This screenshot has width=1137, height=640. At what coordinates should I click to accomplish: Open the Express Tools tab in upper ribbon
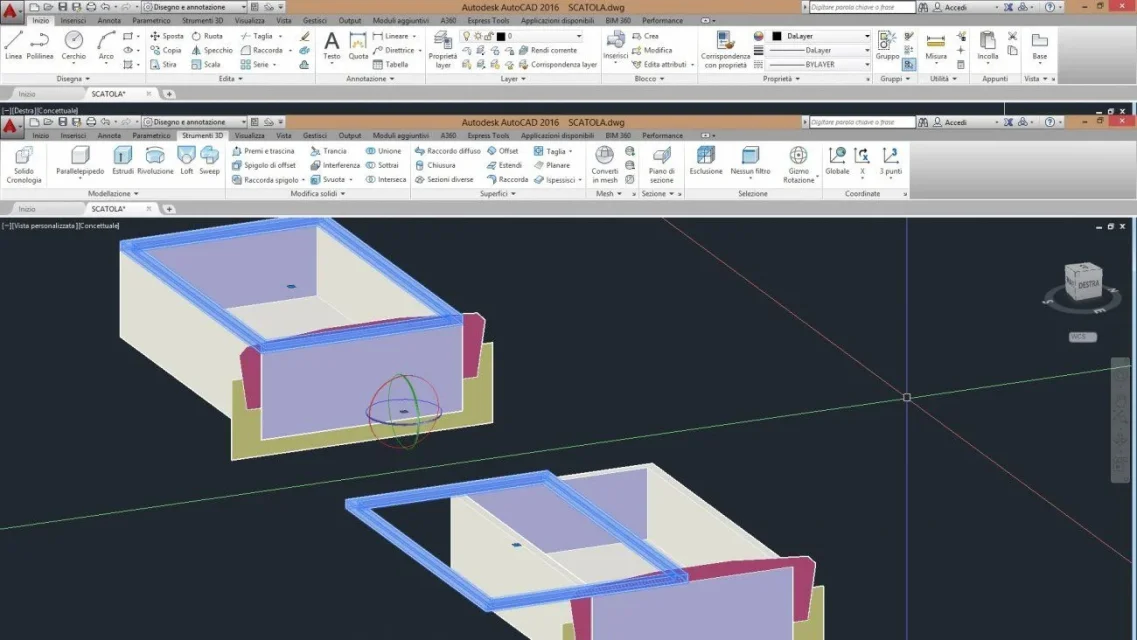click(488, 21)
